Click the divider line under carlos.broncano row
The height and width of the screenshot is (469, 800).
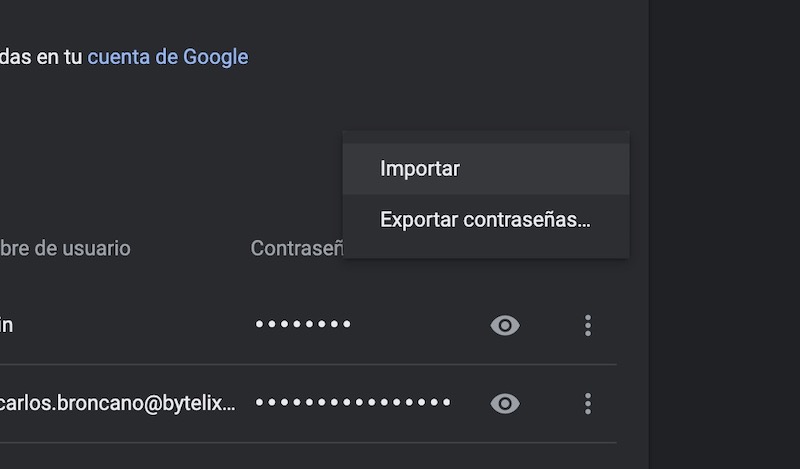coord(300,443)
